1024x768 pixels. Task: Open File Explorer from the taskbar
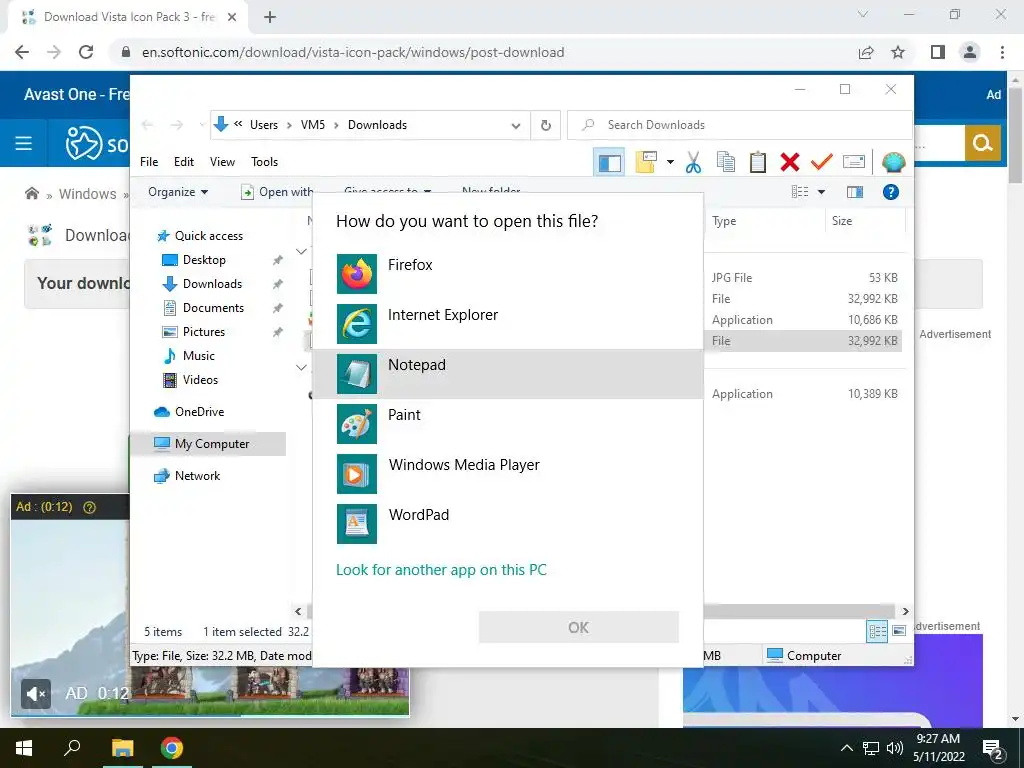click(x=122, y=748)
